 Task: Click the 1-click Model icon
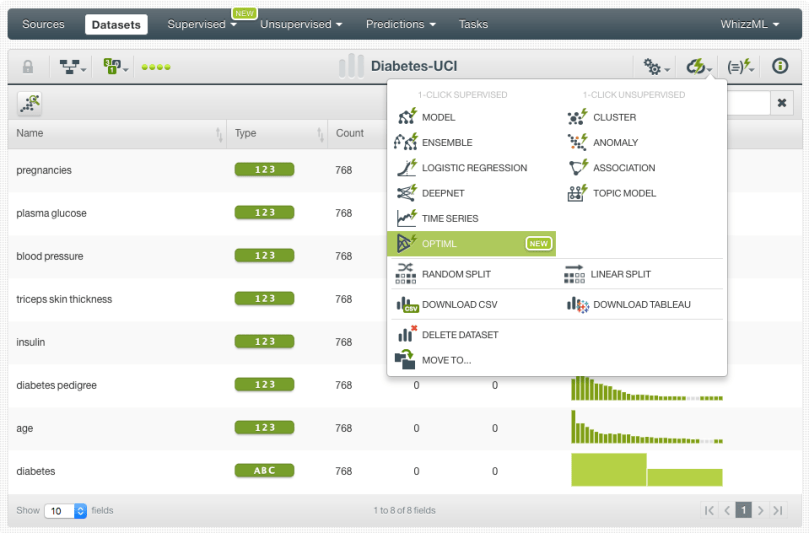tap(407, 117)
